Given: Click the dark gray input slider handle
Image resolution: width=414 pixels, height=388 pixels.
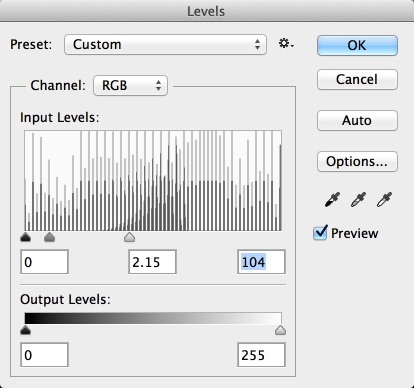Looking at the screenshot, I should click(49, 237).
